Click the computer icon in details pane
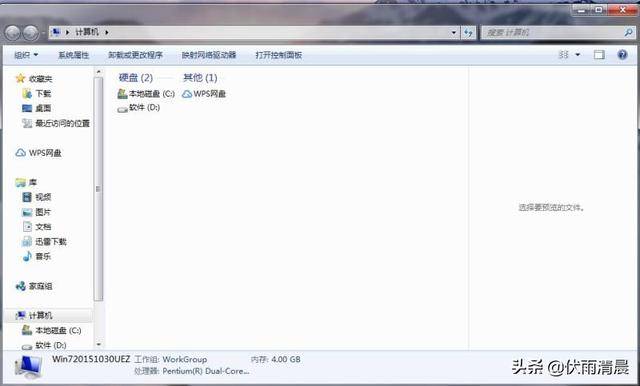This screenshot has height=386, width=640. point(28,366)
